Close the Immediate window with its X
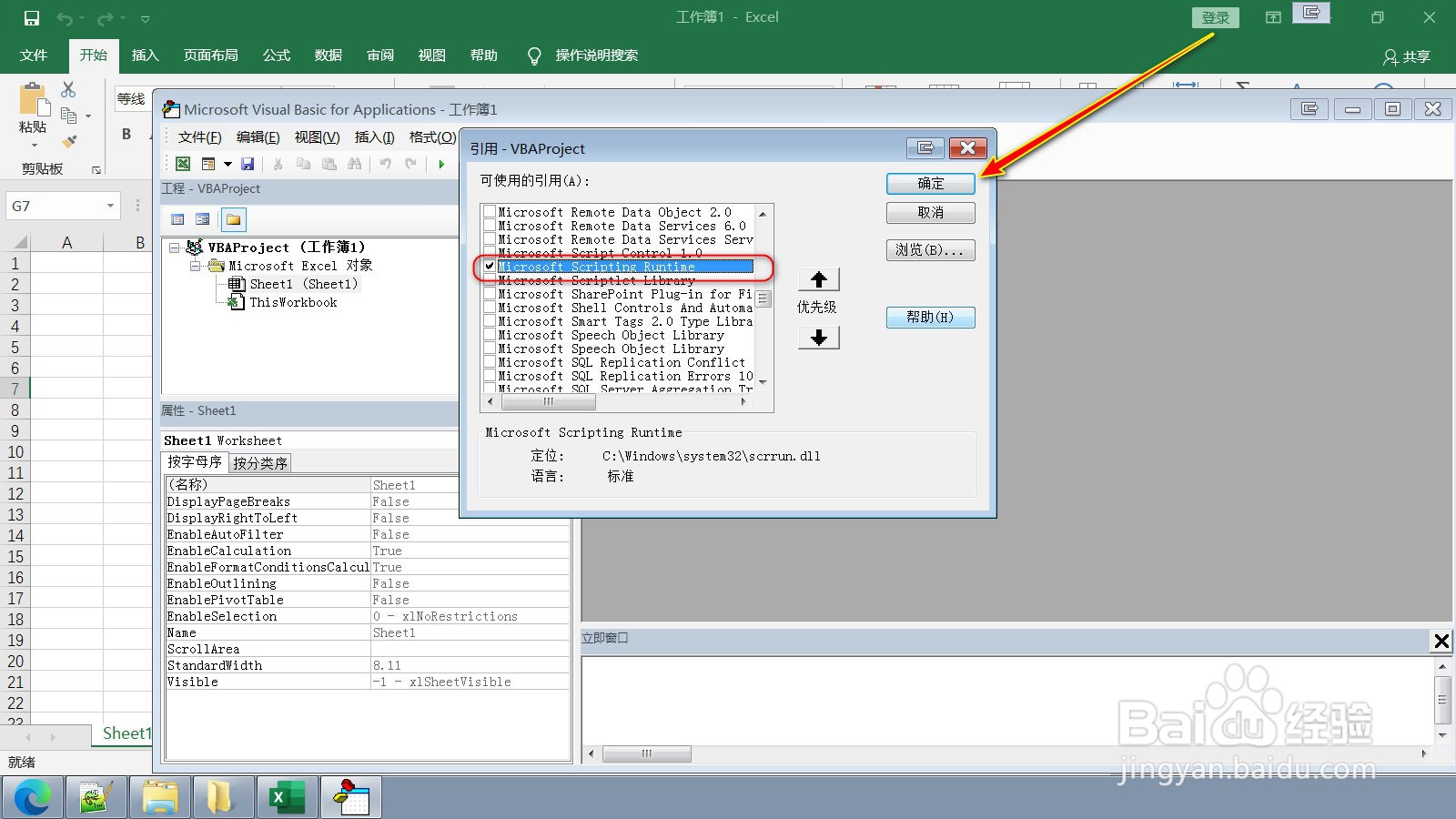The image size is (1456, 819). [x=1441, y=641]
